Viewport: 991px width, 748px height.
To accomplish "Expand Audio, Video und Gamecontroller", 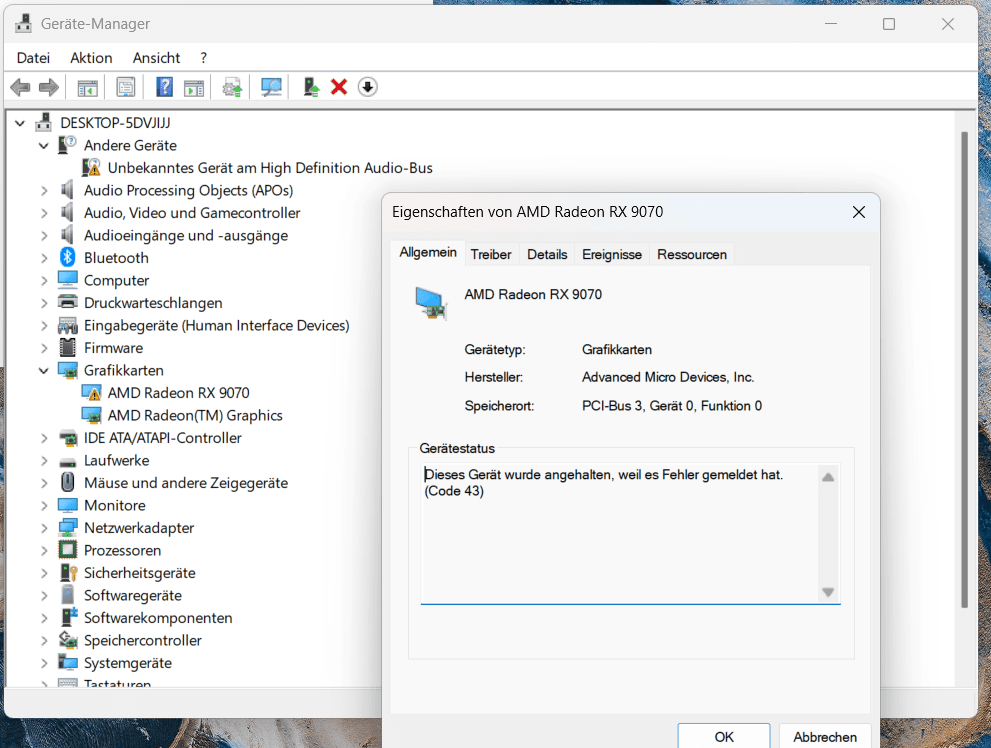I will (x=44, y=213).
